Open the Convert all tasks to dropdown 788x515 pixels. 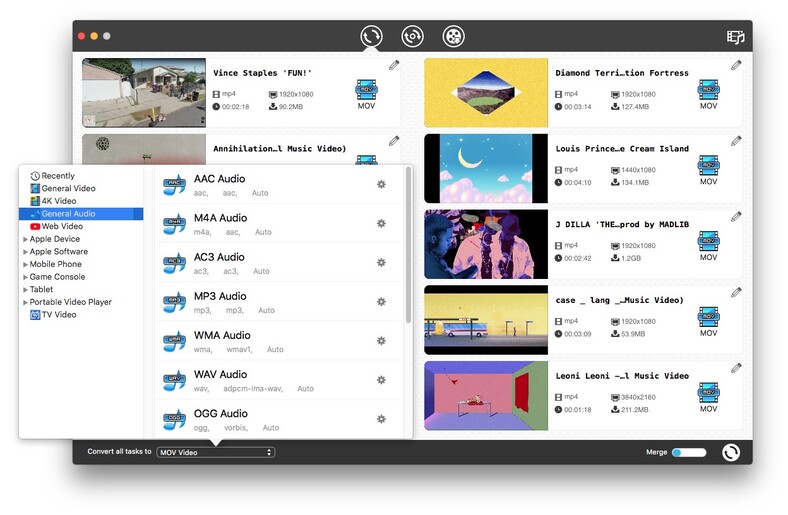(216, 452)
